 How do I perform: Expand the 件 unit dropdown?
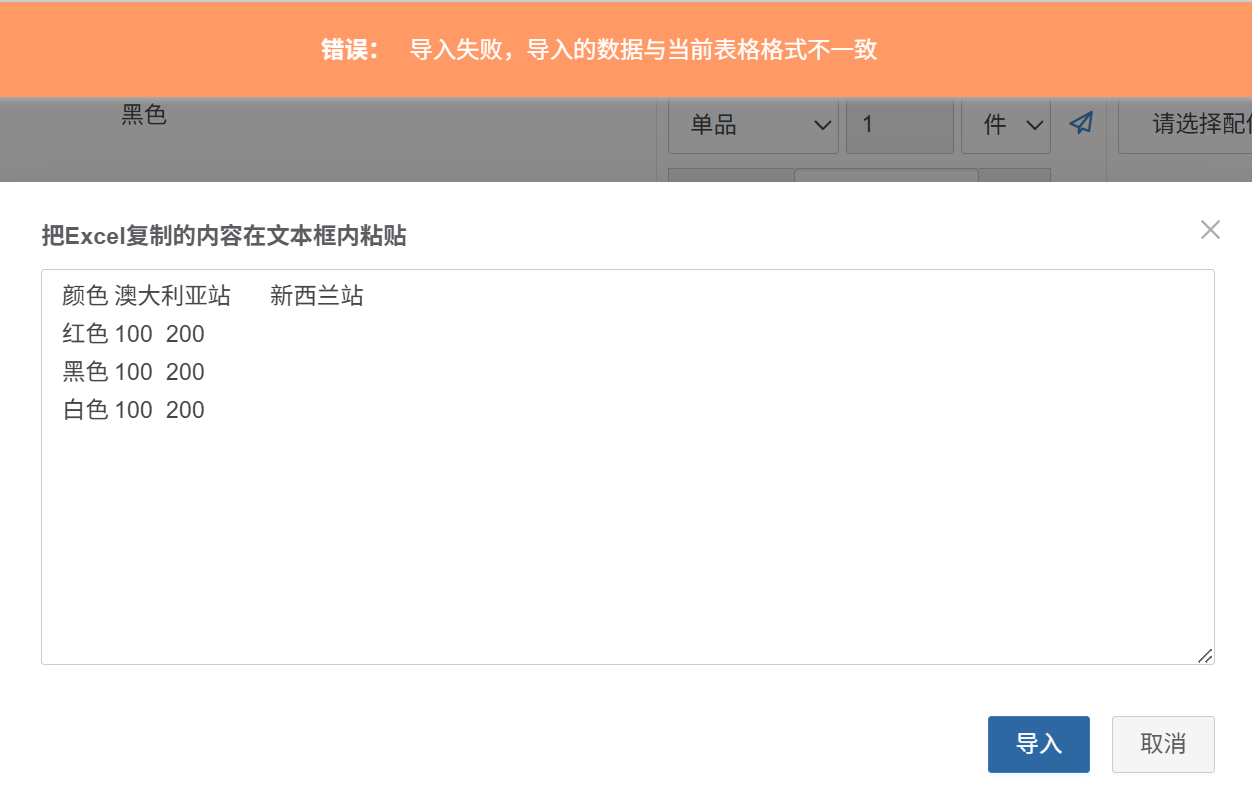pos(1006,125)
